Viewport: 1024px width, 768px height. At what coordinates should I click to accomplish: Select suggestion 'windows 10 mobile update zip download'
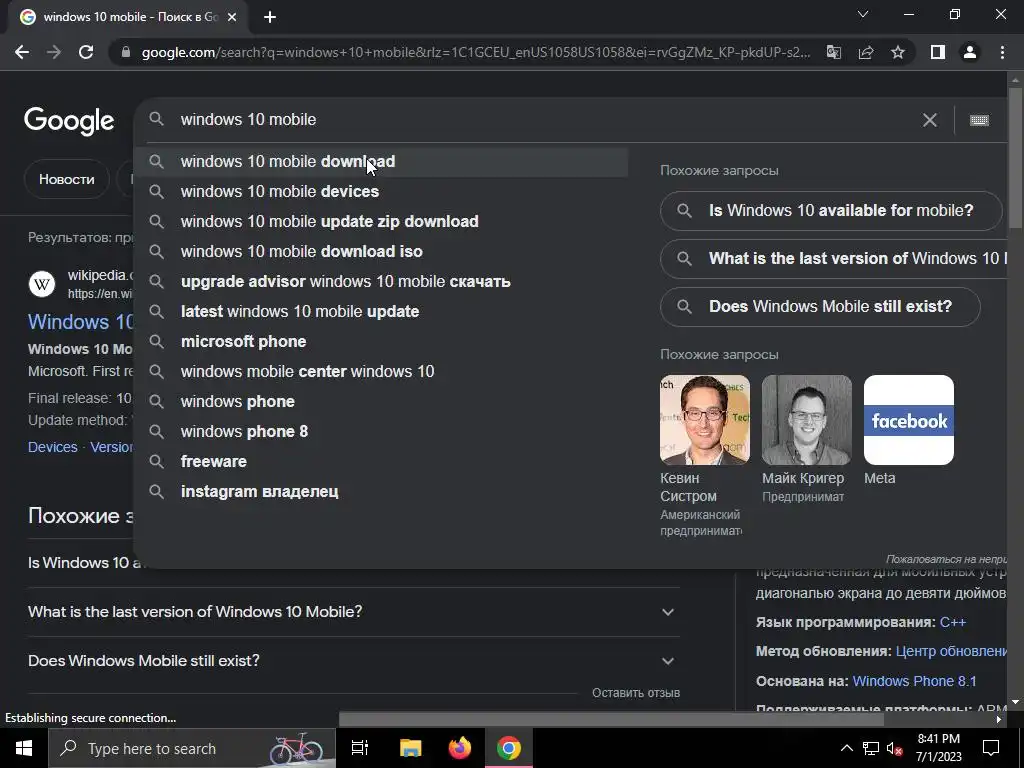click(381, 222)
